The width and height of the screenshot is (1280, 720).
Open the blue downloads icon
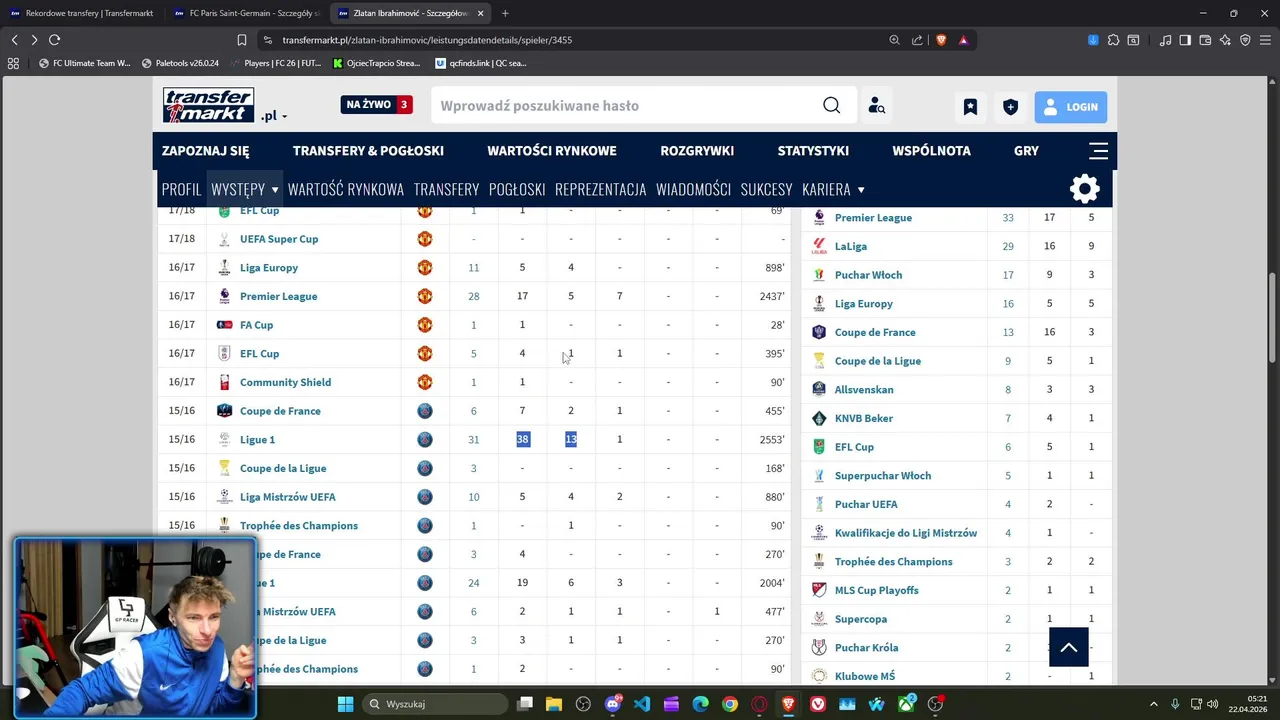[x=1093, y=40]
